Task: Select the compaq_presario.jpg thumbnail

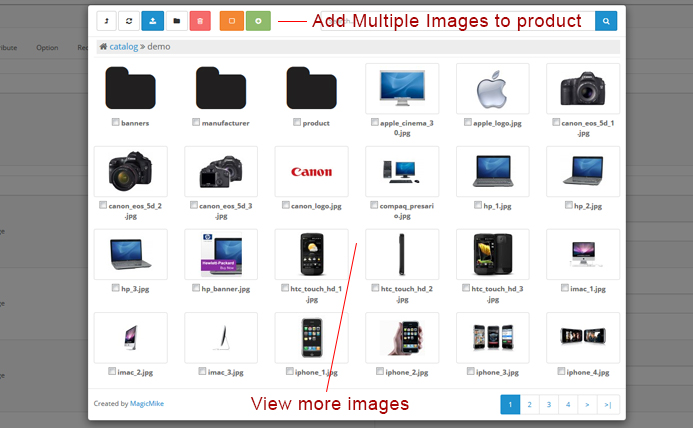Action: [402, 172]
